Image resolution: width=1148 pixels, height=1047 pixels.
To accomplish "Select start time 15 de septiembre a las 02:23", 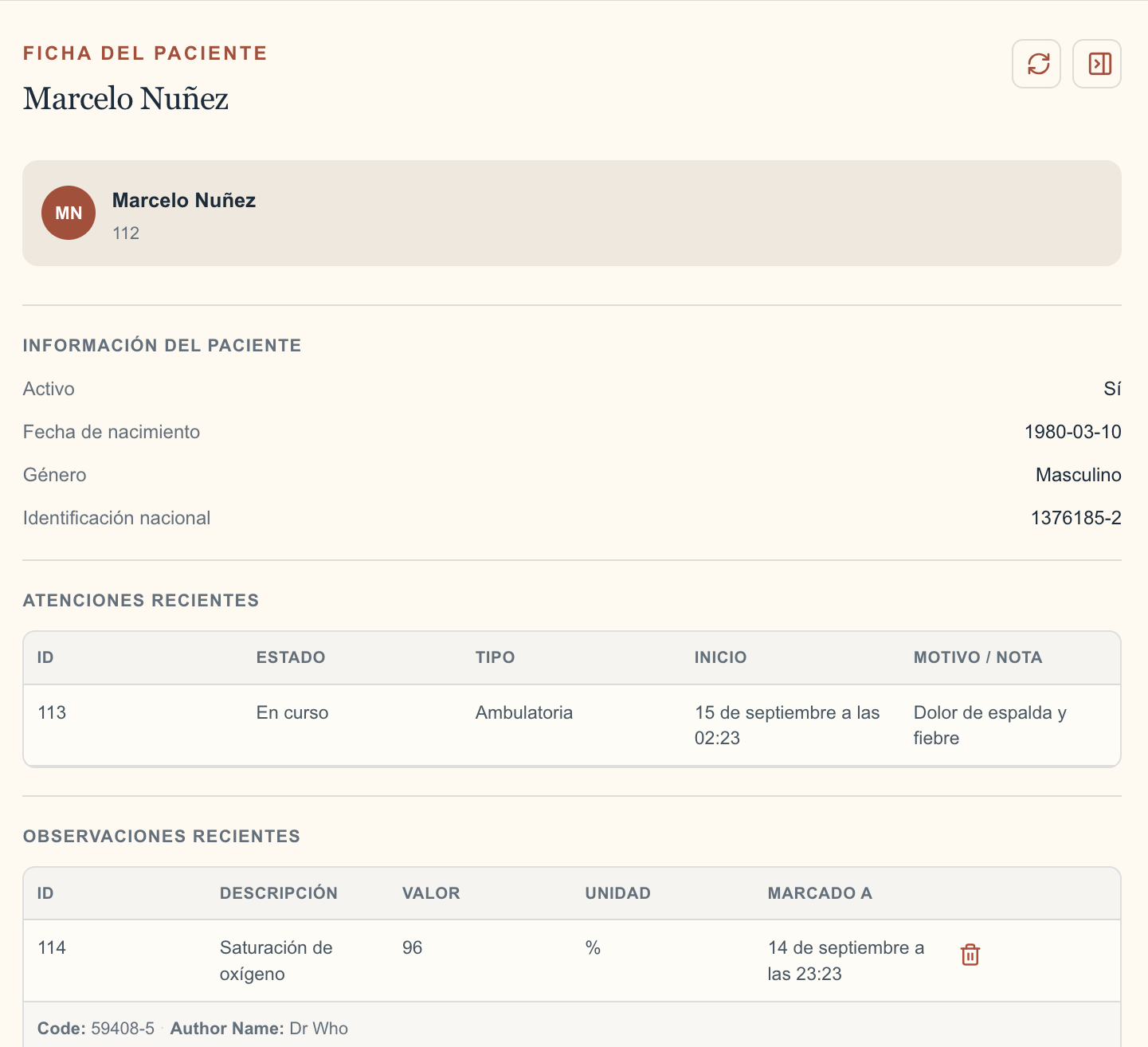I will pyautogui.click(x=787, y=725).
